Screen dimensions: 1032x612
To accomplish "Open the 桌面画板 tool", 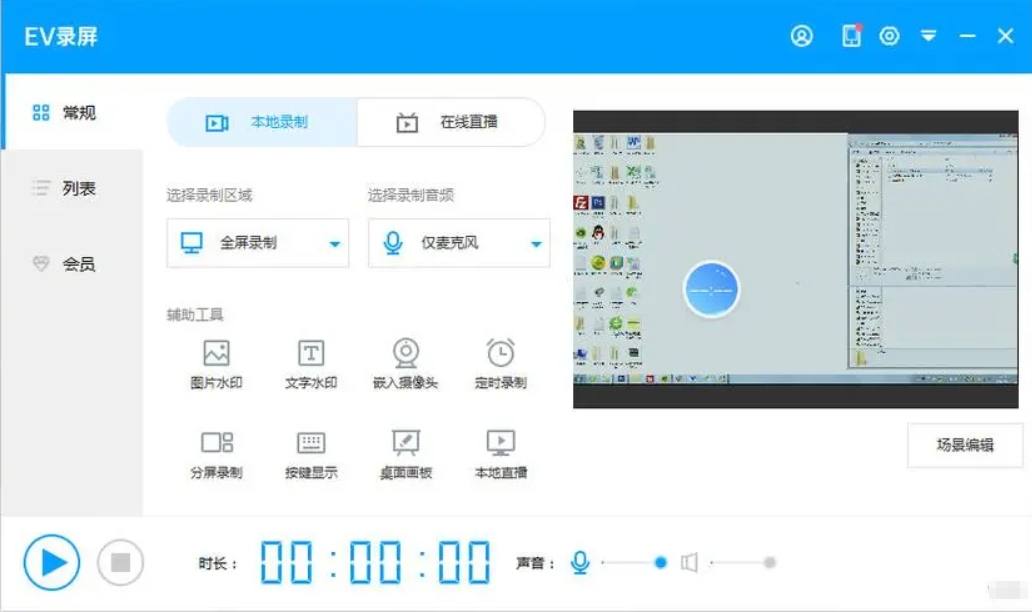I will click(405, 455).
